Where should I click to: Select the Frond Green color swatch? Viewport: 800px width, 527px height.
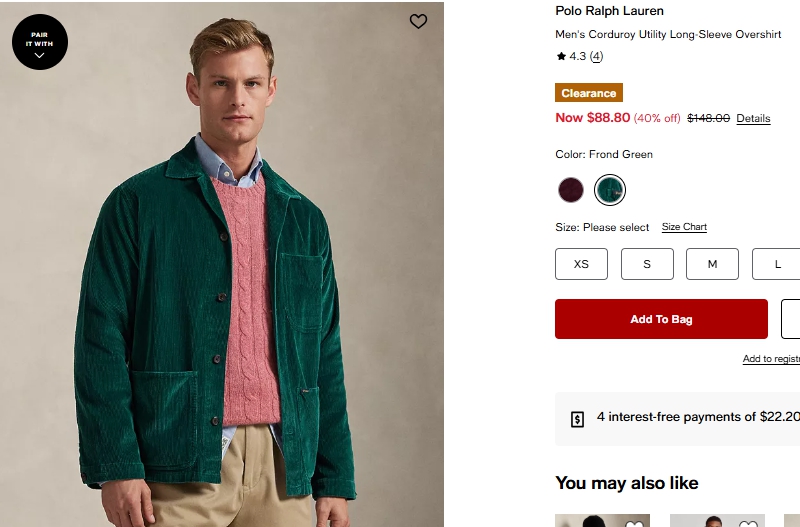(x=610, y=189)
